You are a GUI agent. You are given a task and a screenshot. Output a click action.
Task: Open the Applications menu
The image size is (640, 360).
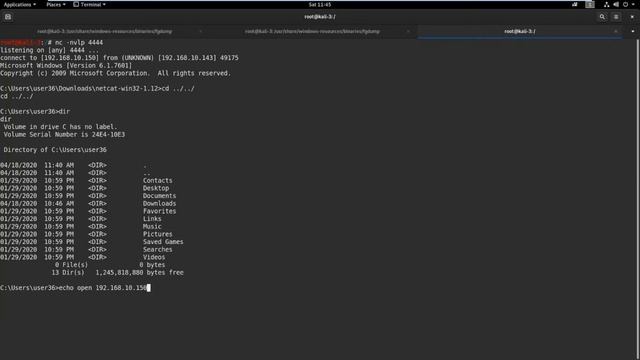point(20,4)
